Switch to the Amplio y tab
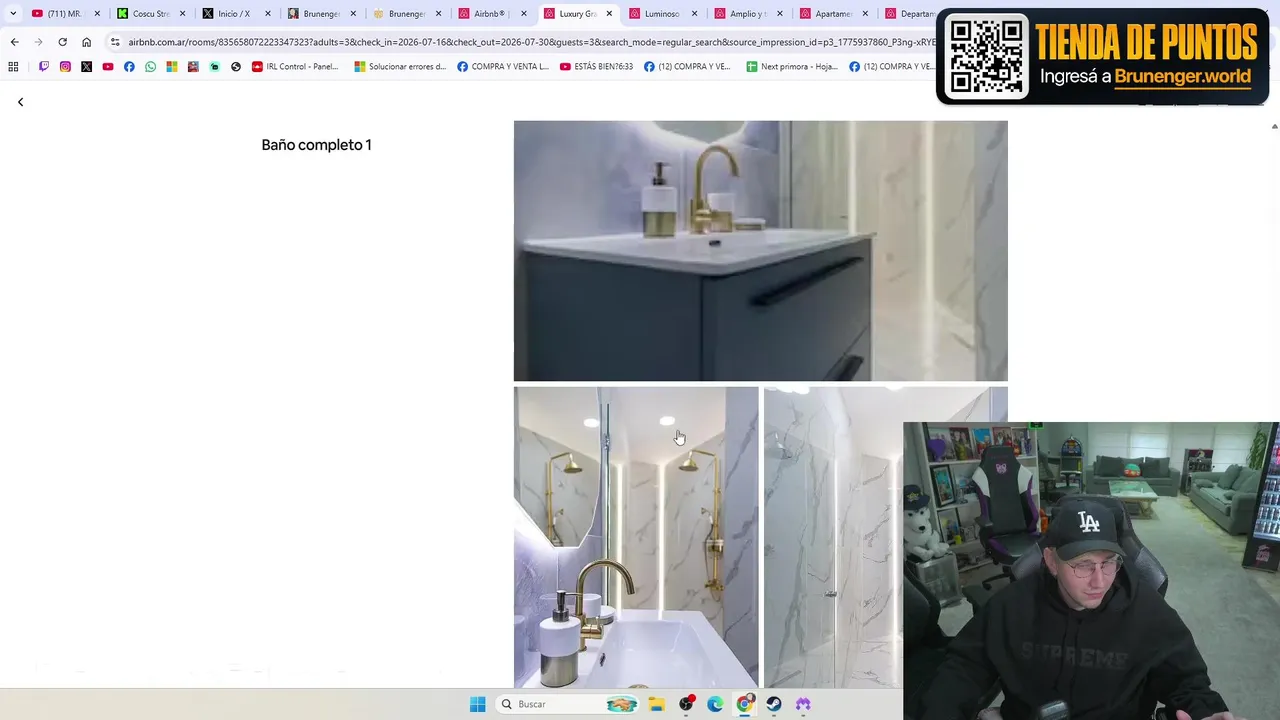This screenshot has height=720, width=1280. (x=749, y=14)
